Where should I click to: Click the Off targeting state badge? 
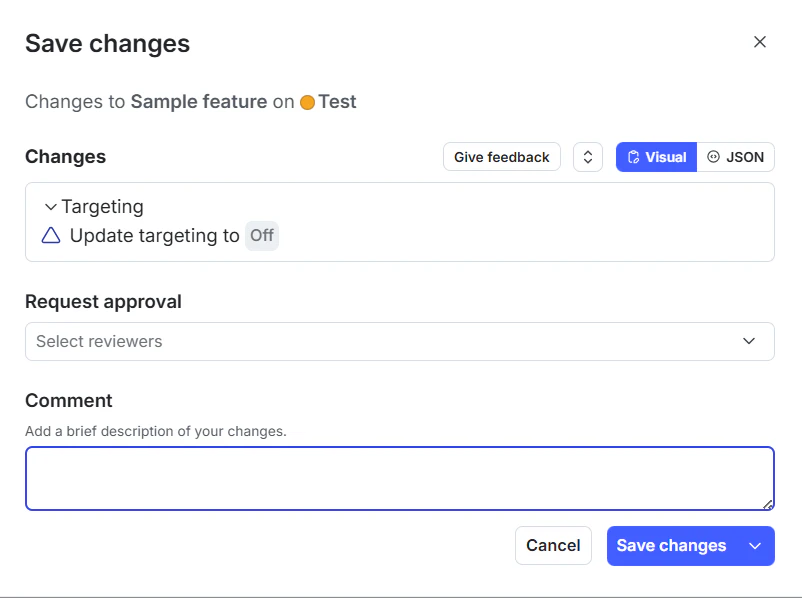coord(262,236)
